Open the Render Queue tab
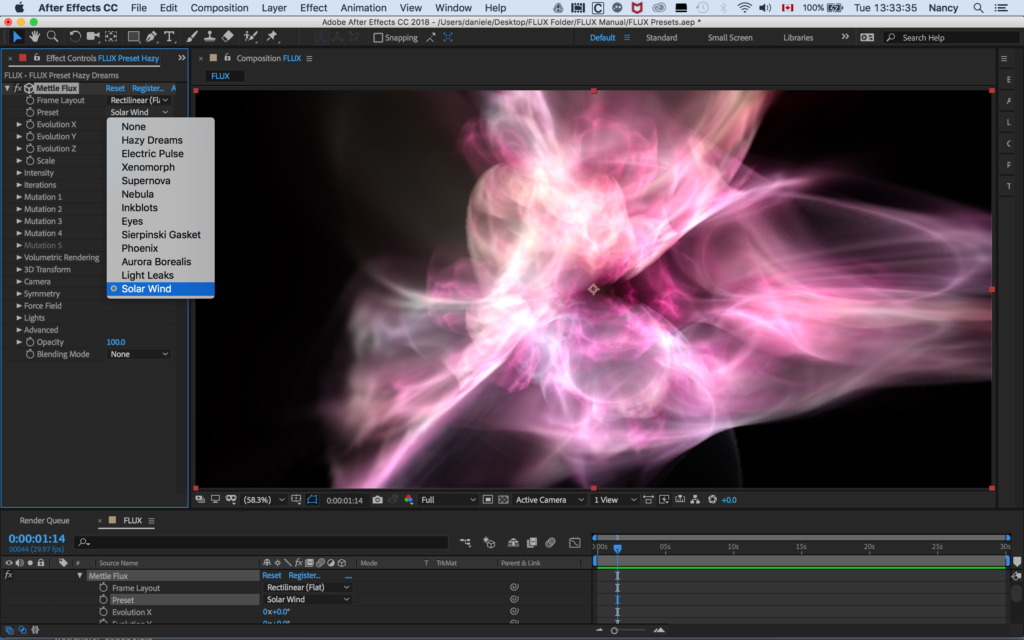The height and width of the screenshot is (640, 1024). (45, 521)
